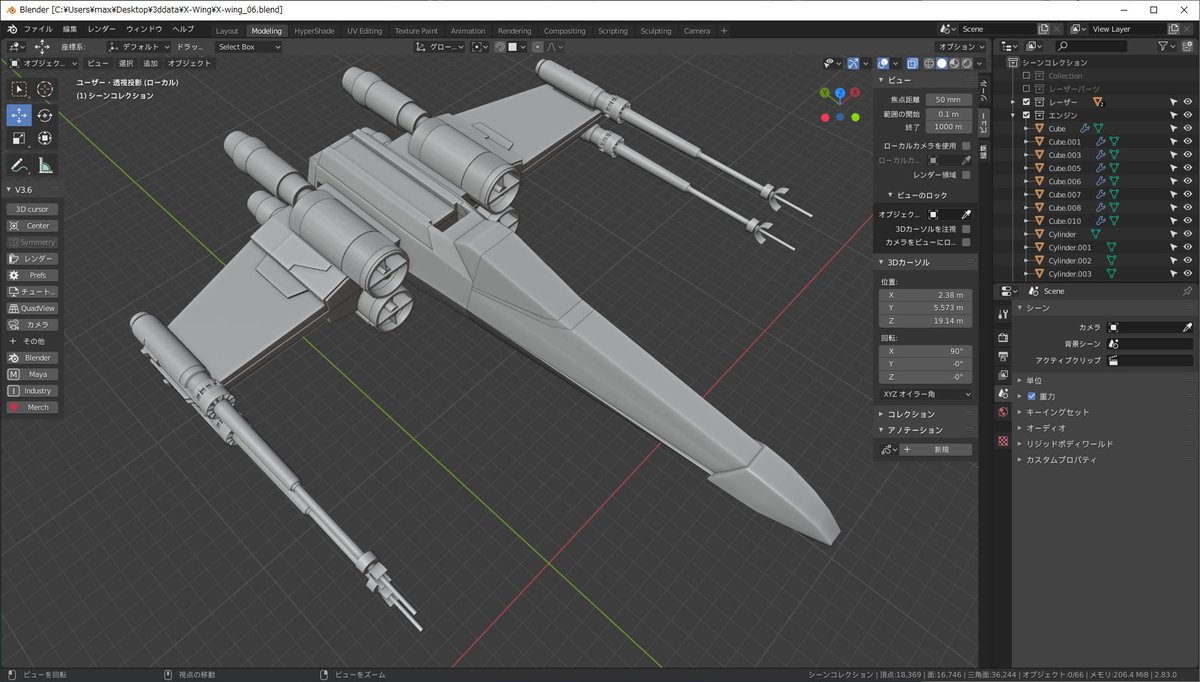
Task: Select the 3D Cursor tool icon
Action: (45, 89)
